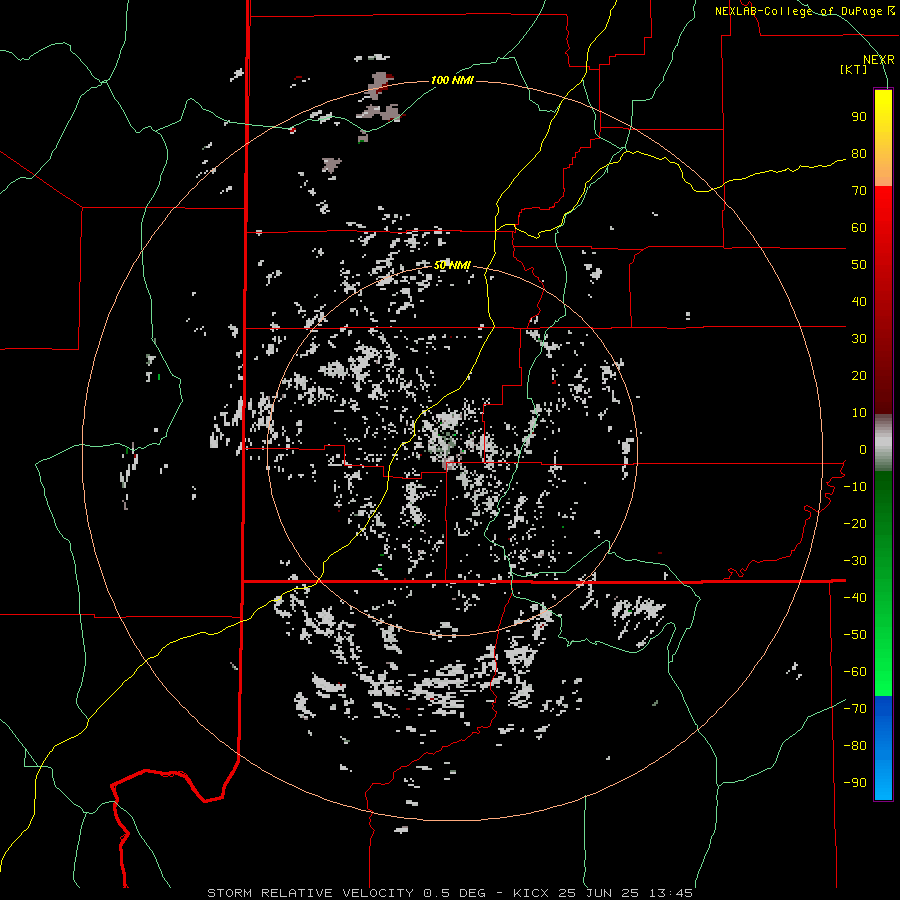Click the positive 30 scale value
Screen dimensions: 900x900
coord(859,339)
